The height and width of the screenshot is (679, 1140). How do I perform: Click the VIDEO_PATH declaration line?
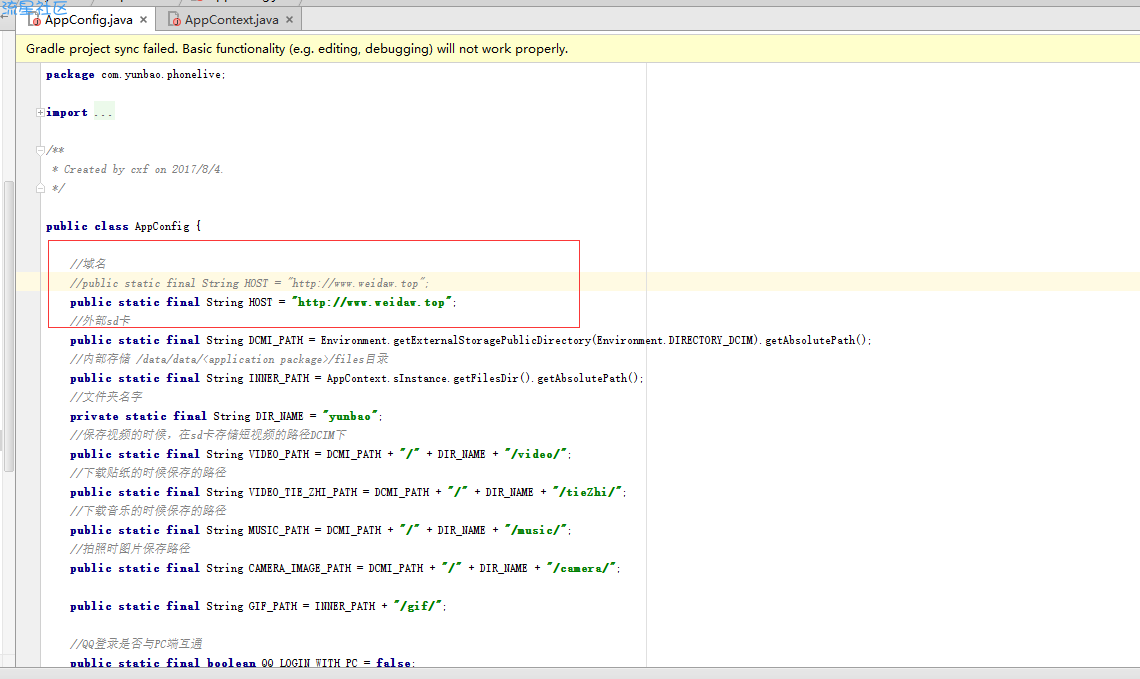pos(321,454)
